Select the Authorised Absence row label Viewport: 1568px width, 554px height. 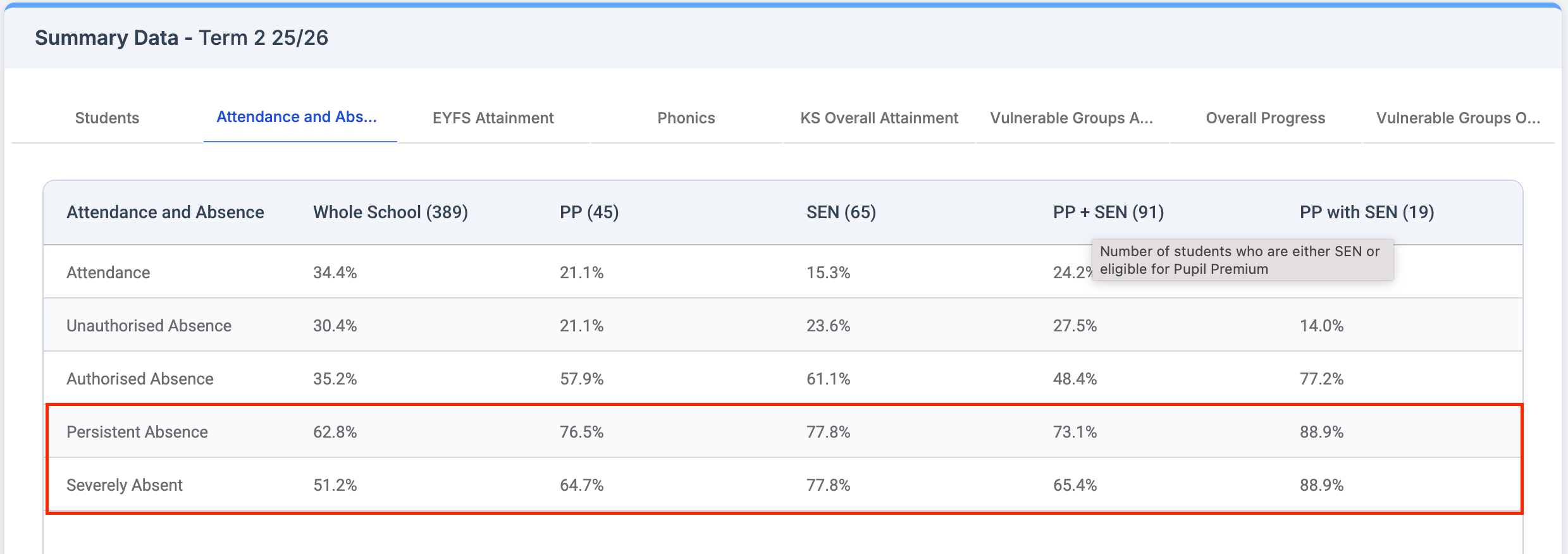click(x=140, y=379)
